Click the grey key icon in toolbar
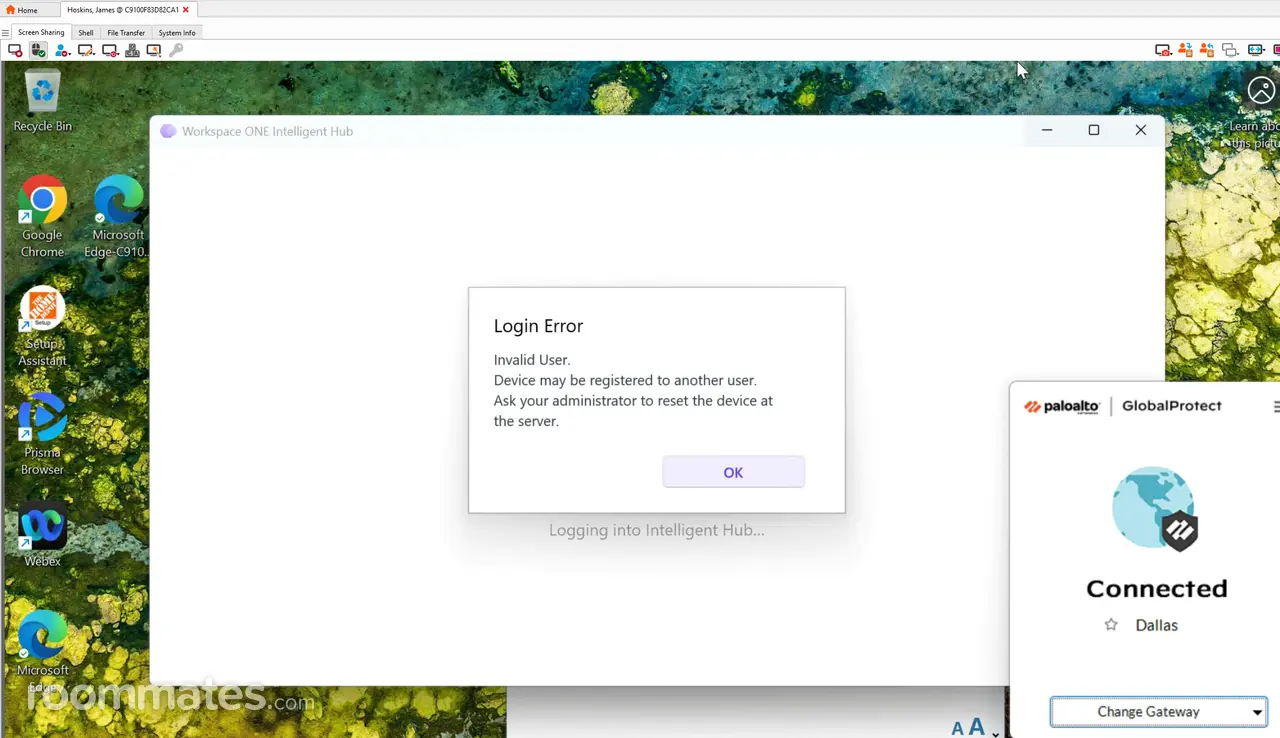 (x=176, y=50)
